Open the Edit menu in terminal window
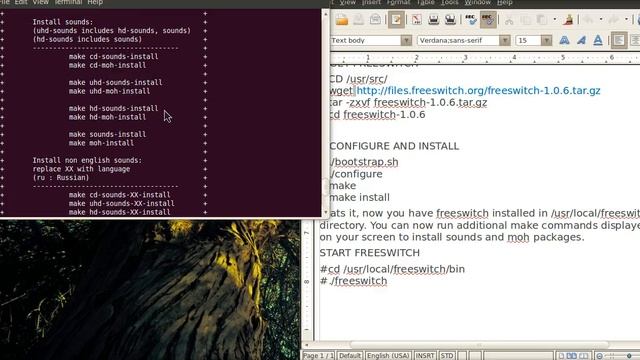 [x=21, y=2]
